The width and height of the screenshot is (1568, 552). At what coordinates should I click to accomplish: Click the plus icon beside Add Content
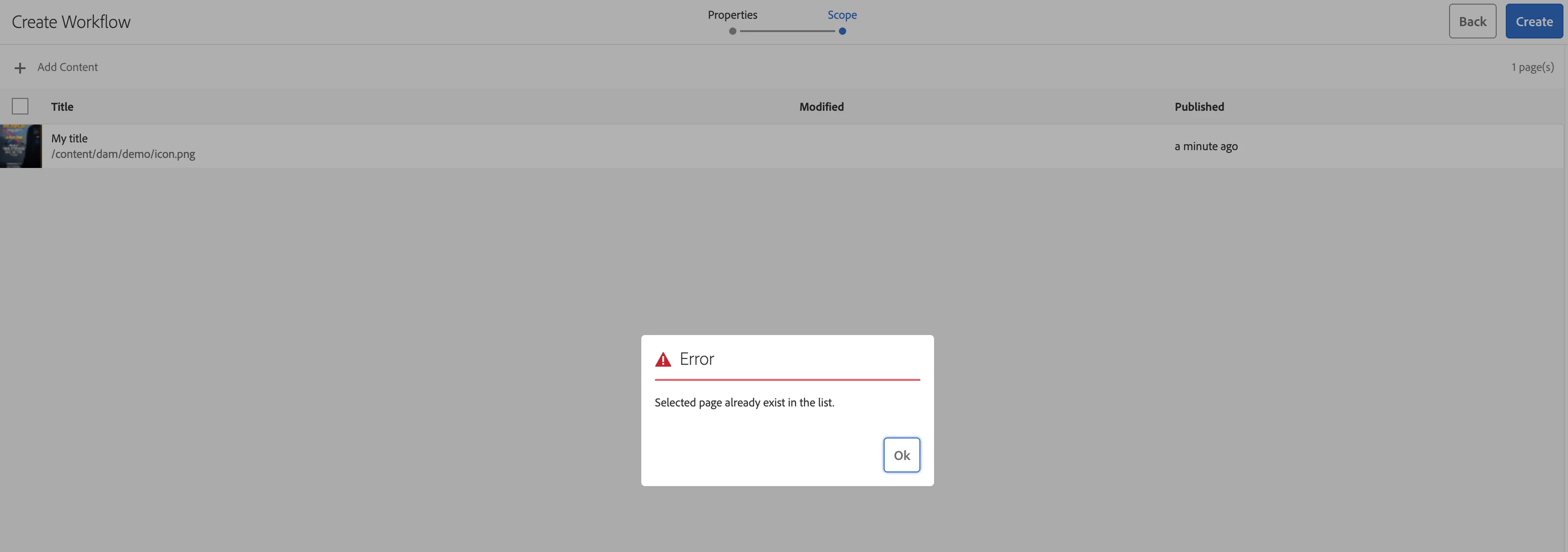(20, 68)
